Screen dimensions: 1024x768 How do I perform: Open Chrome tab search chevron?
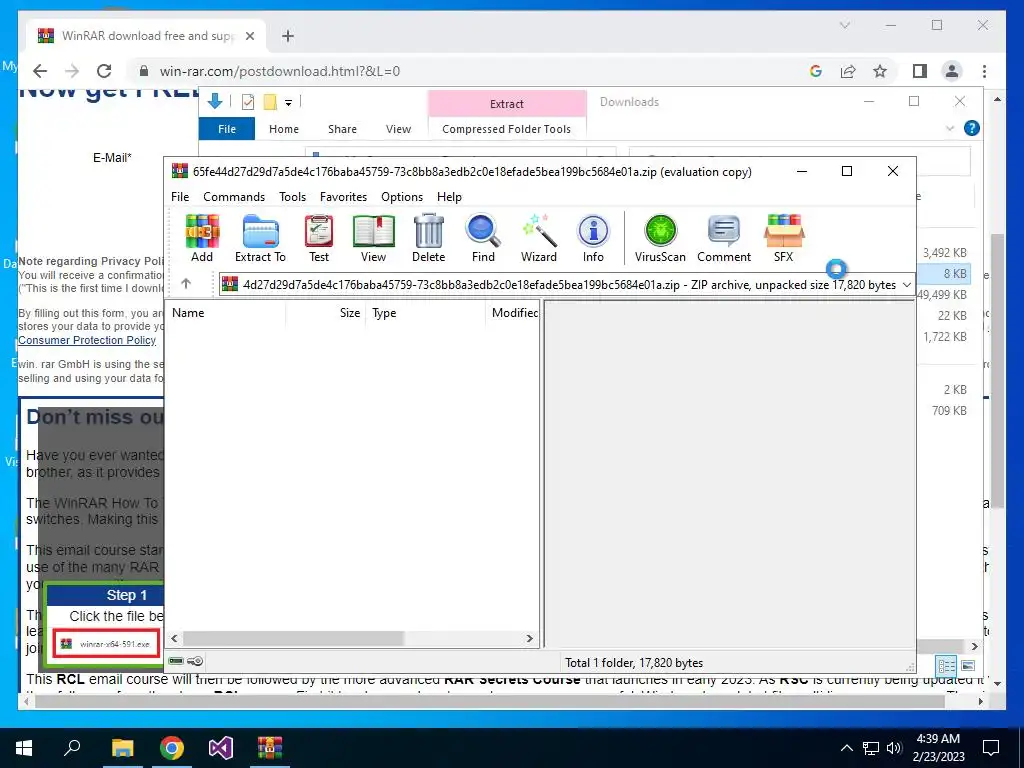pyautogui.click(x=844, y=25)
